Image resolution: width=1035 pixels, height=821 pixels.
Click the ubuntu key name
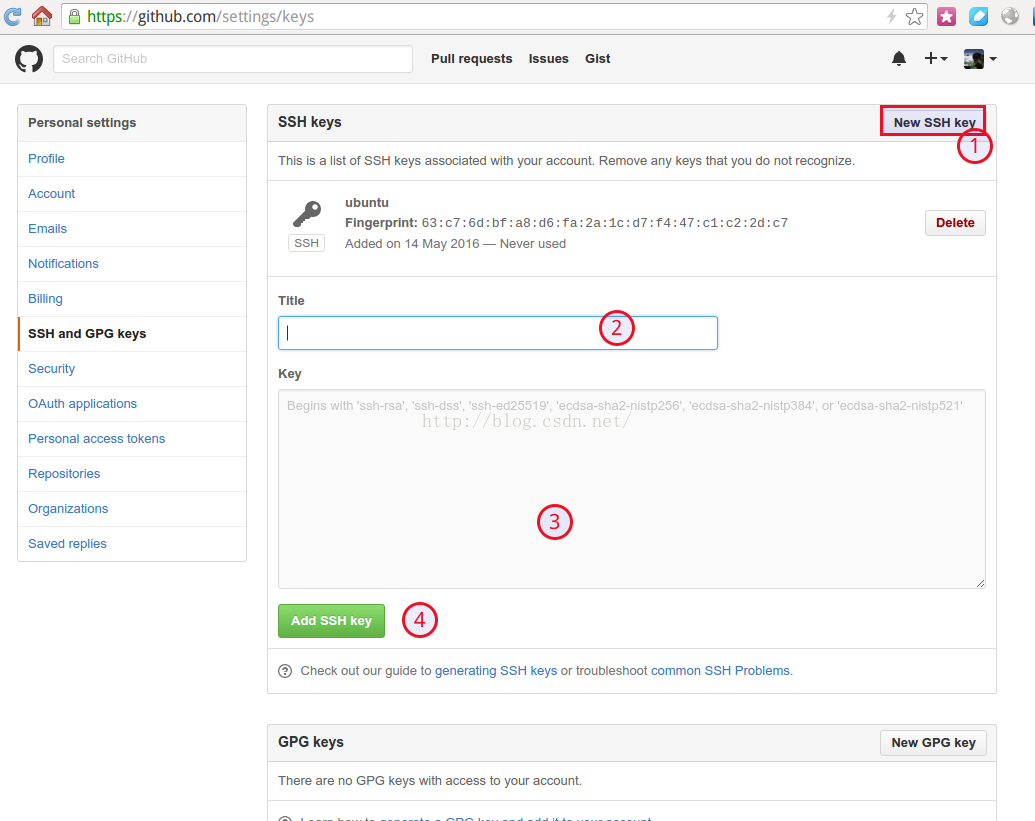367,203
